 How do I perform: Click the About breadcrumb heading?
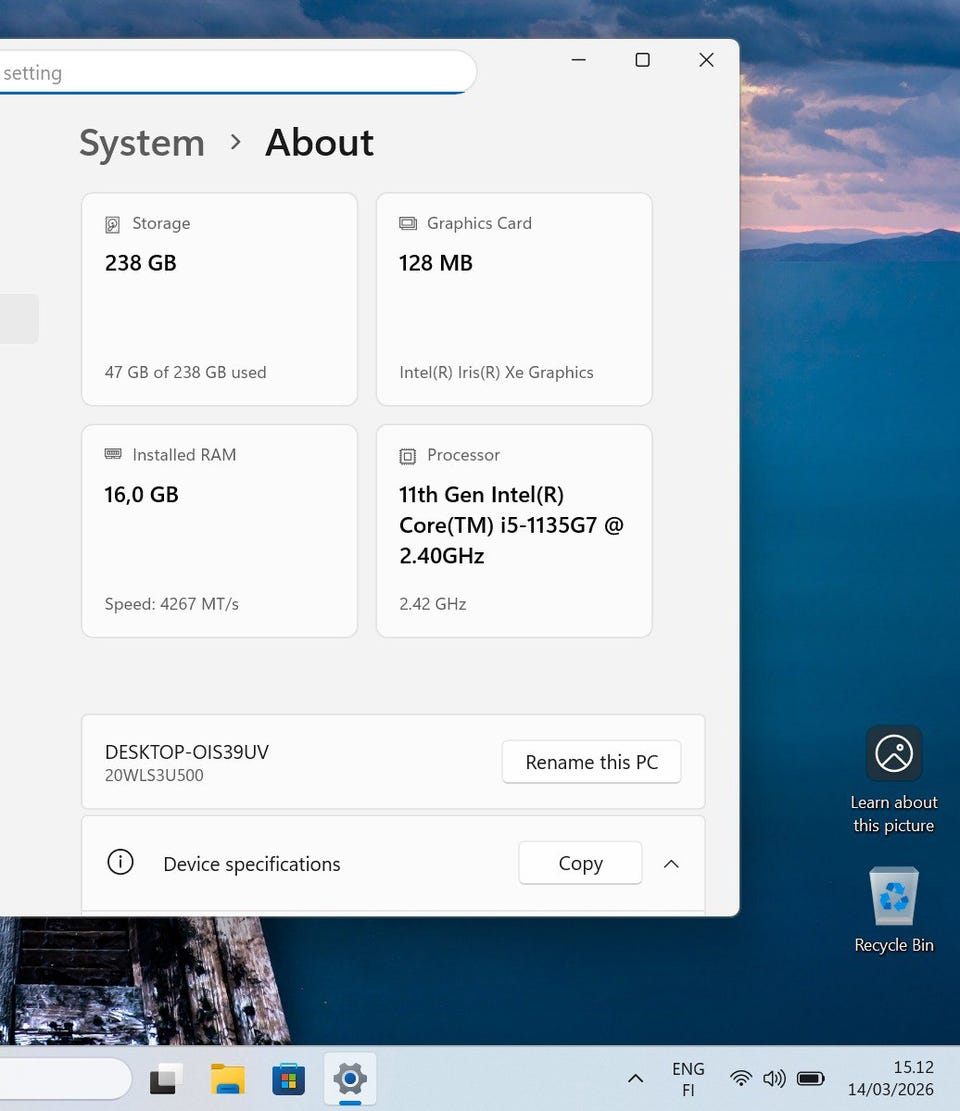[320, 143]
